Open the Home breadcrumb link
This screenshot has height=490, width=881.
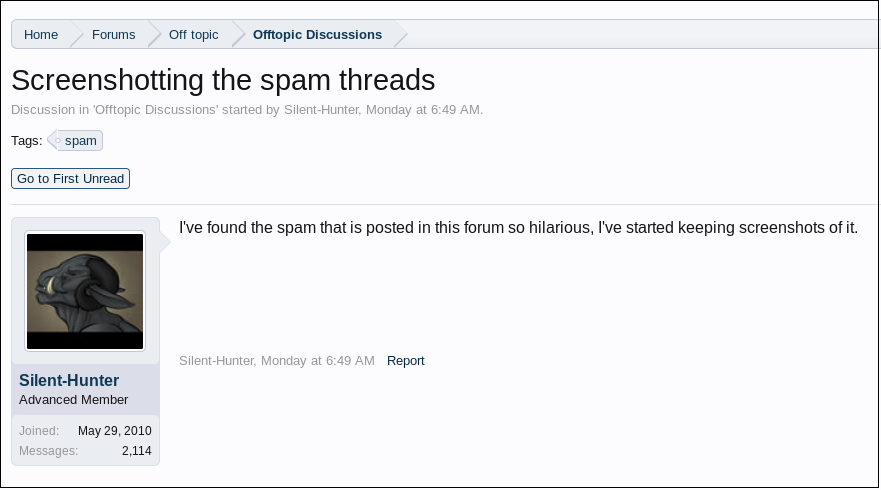41,34
